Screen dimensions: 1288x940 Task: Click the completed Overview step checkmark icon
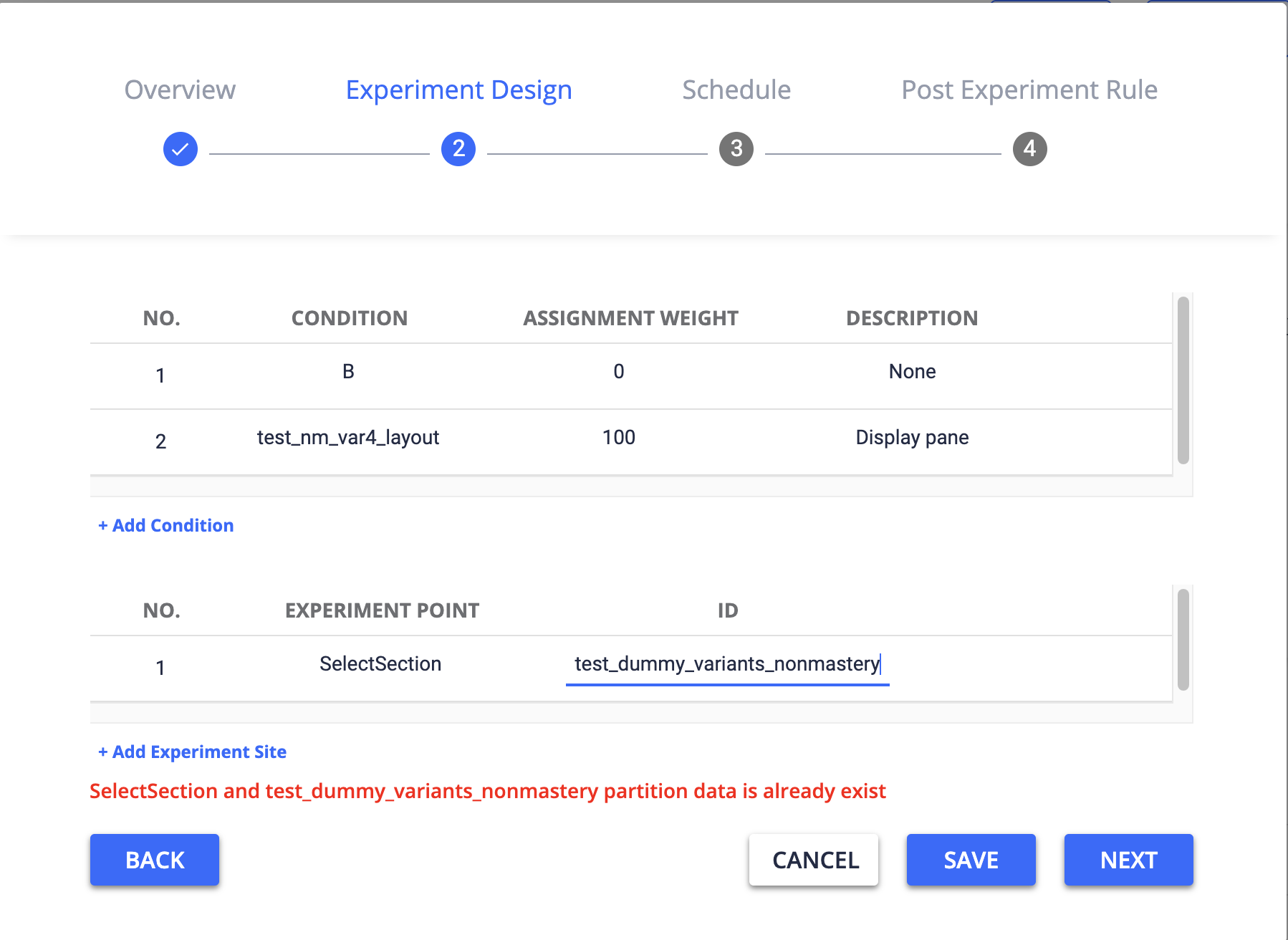179,149
